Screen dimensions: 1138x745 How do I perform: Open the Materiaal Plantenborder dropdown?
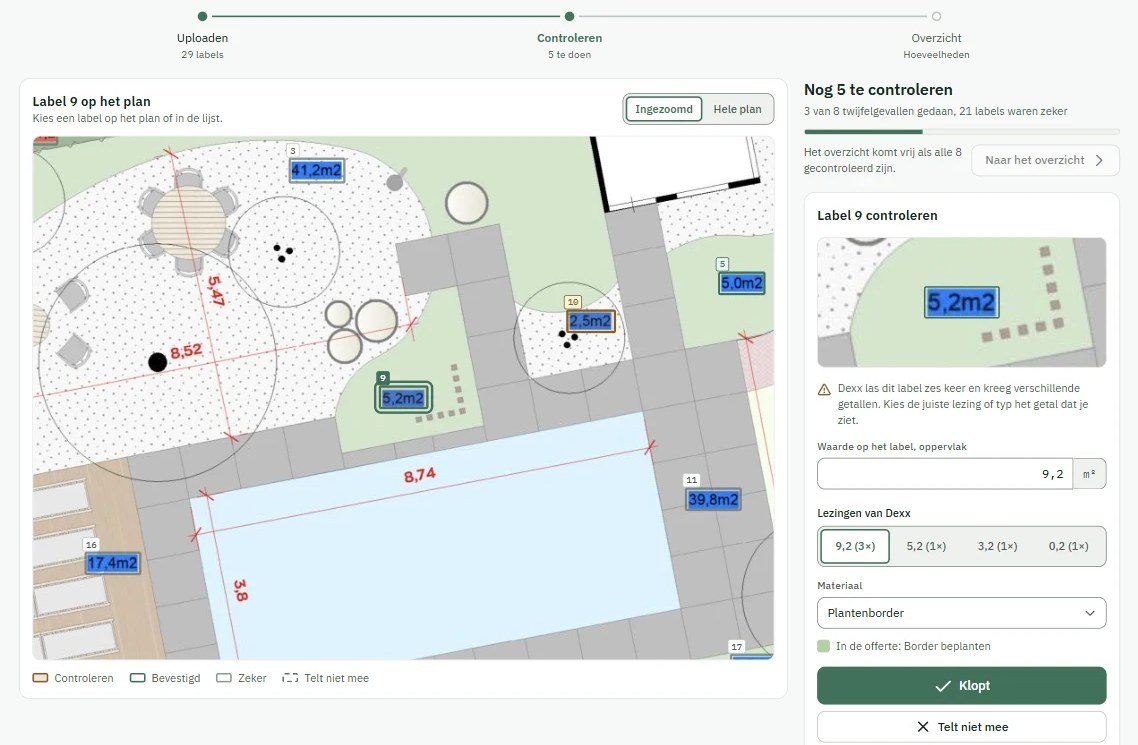pyautogui.click(x=962, y=613)
